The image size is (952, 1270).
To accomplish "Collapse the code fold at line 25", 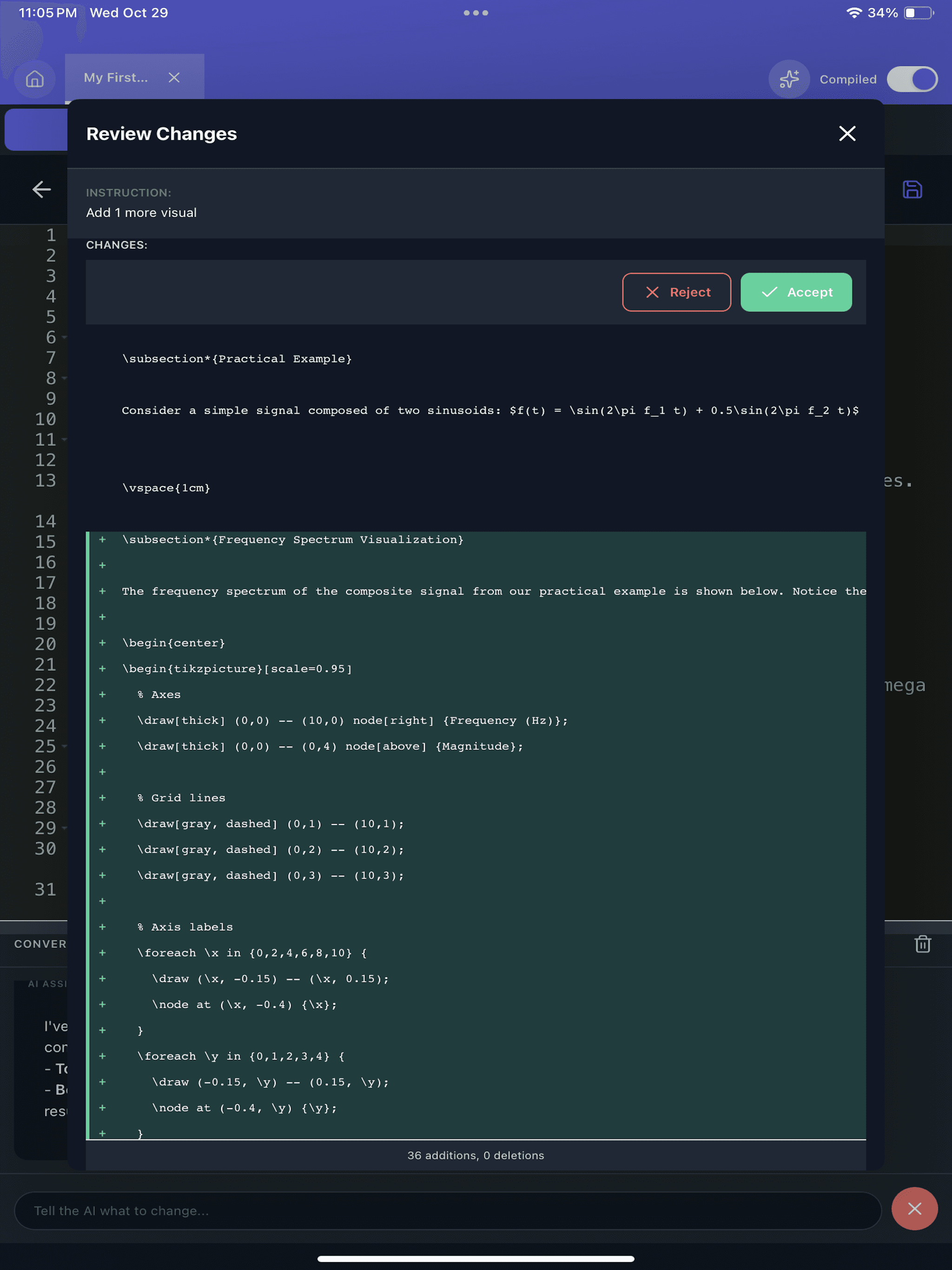I will [64, 747].
